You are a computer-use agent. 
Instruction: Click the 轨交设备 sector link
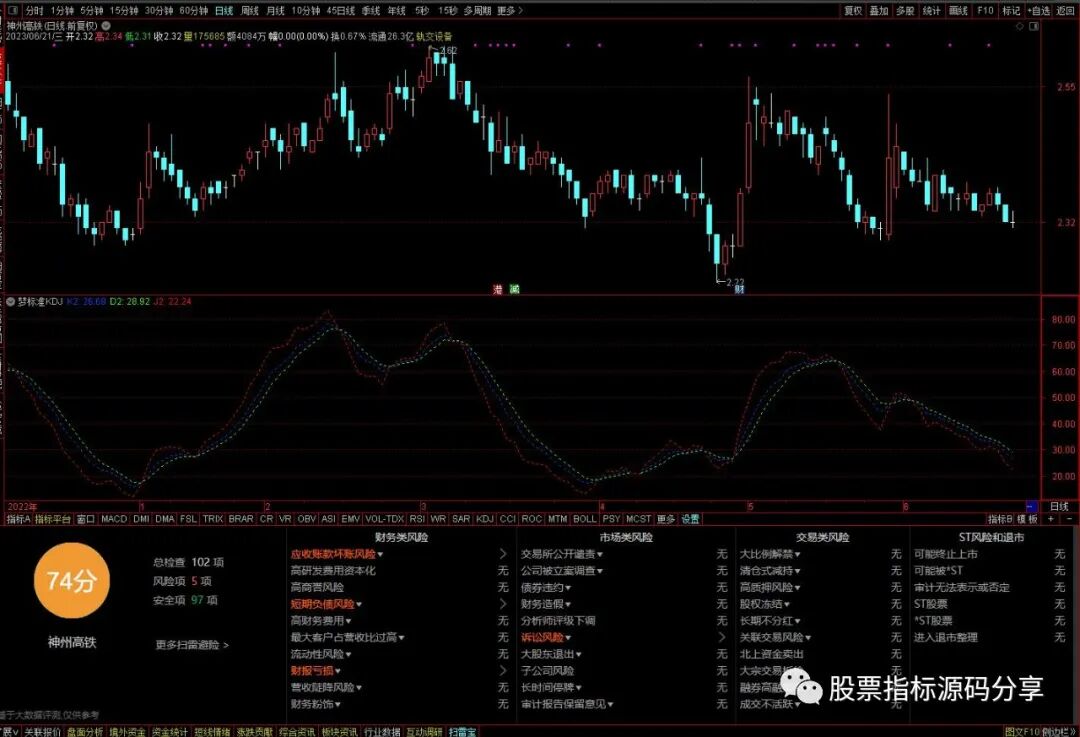(434, 36)
